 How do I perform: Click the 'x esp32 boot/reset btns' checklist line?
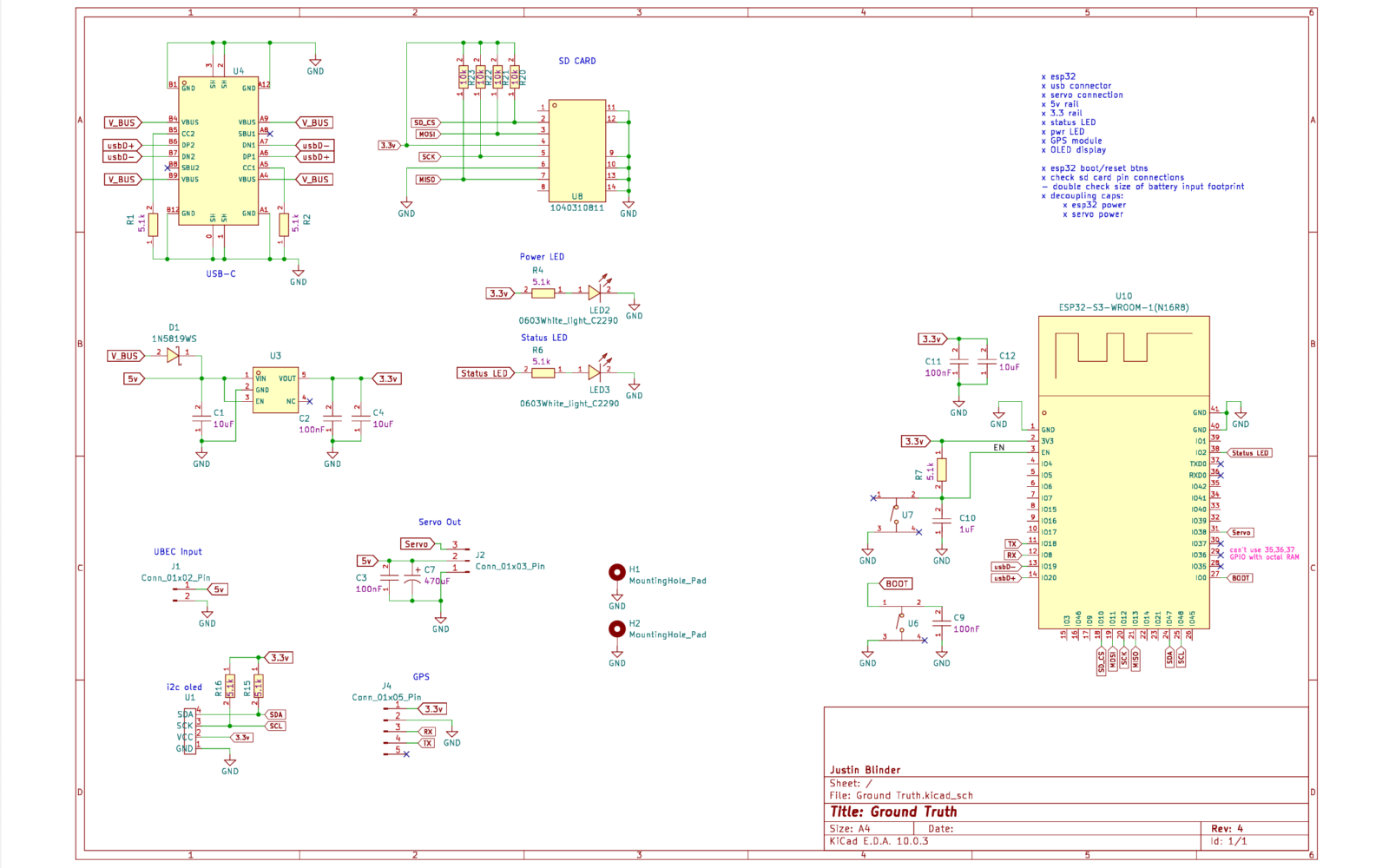pyautogui.click(x=1094, y=168)
